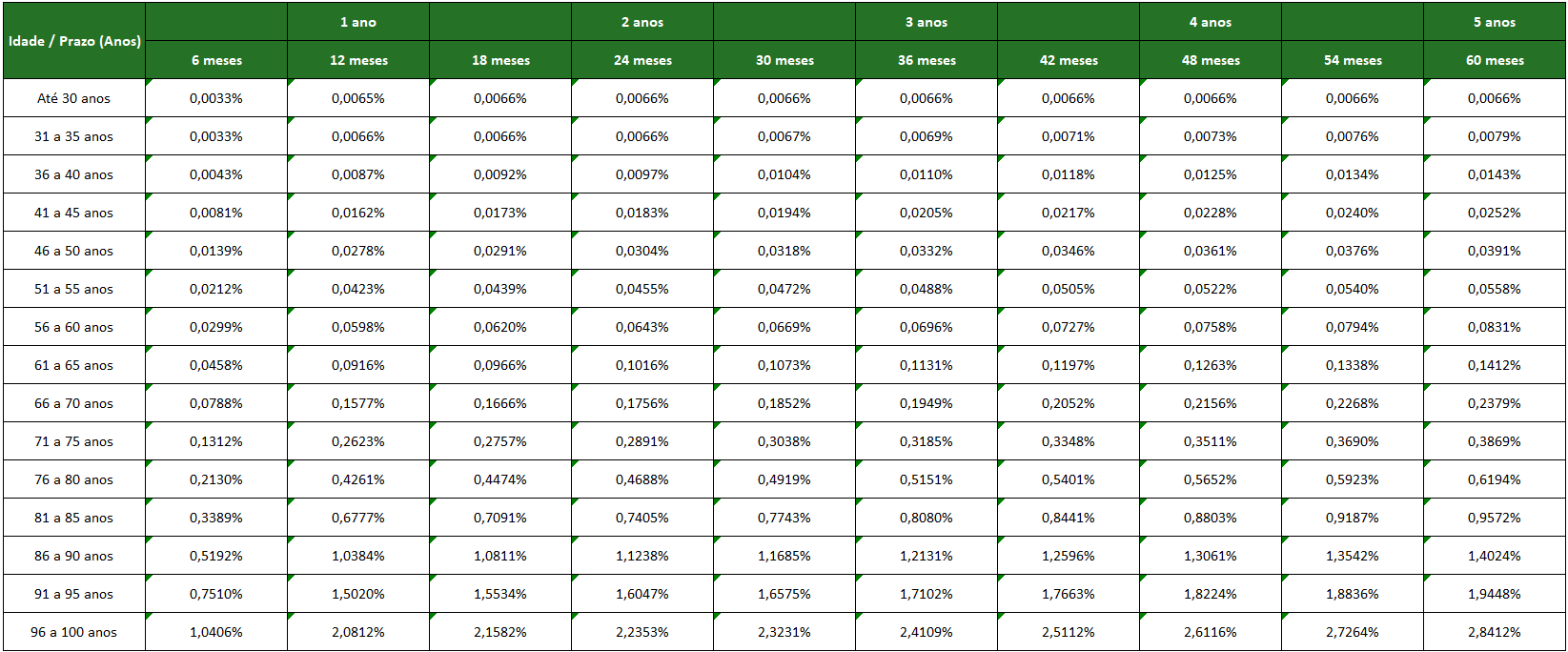Select cell 0,4688% in 24 meses column

click(642, 479)
